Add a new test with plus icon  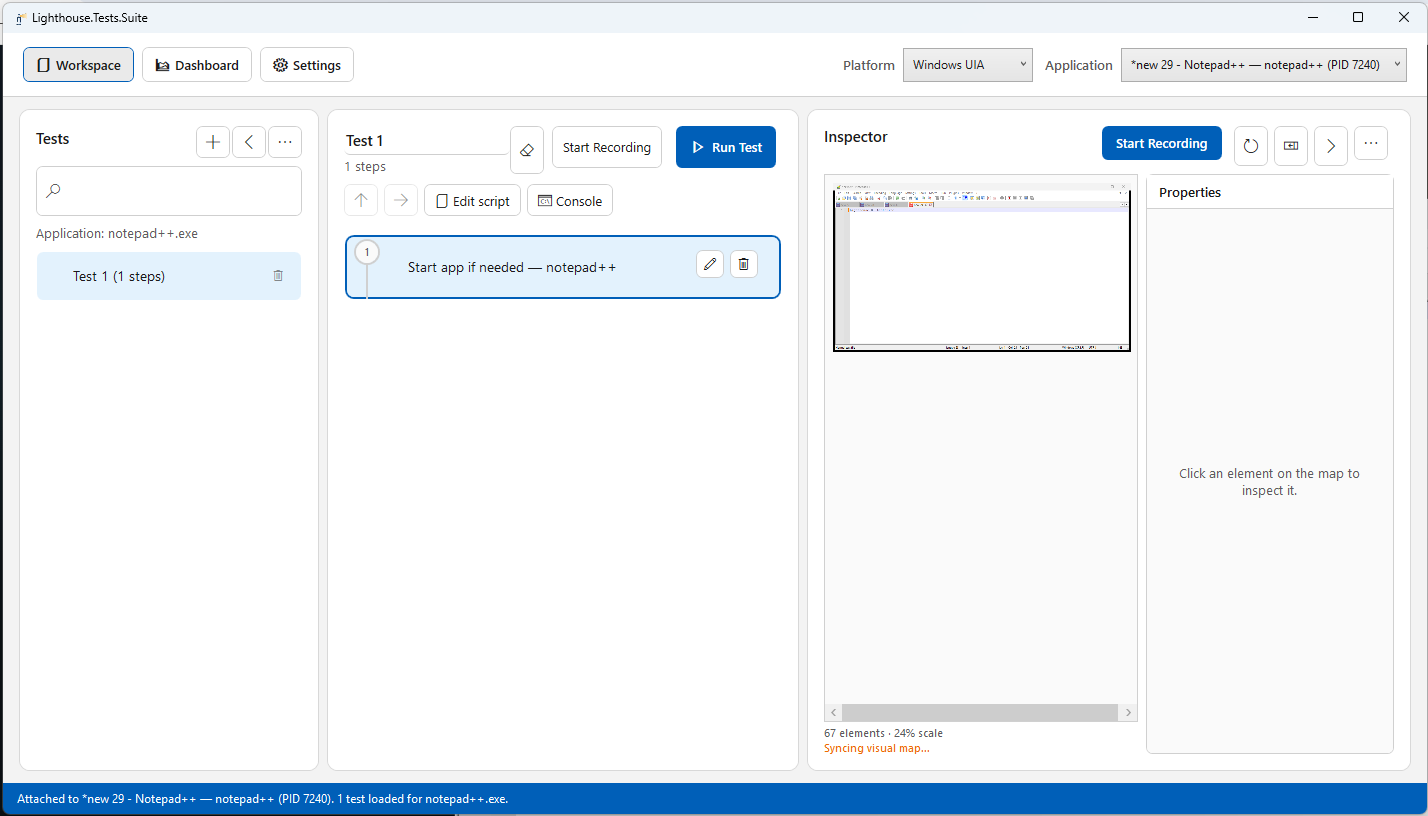coord(213,142)
